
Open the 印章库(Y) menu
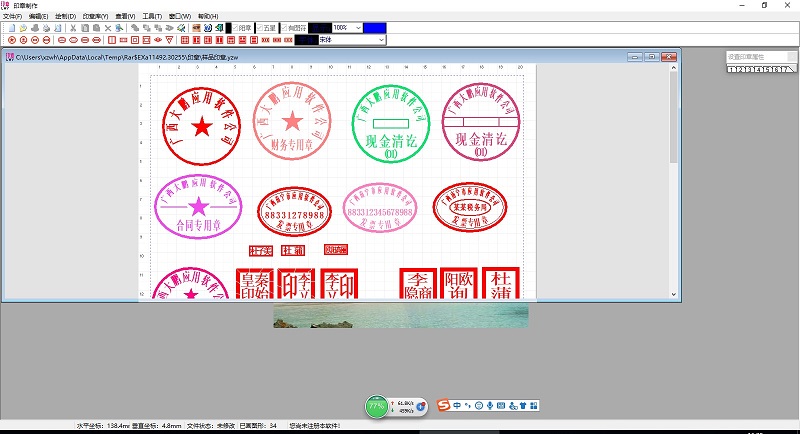pos(95,16)
